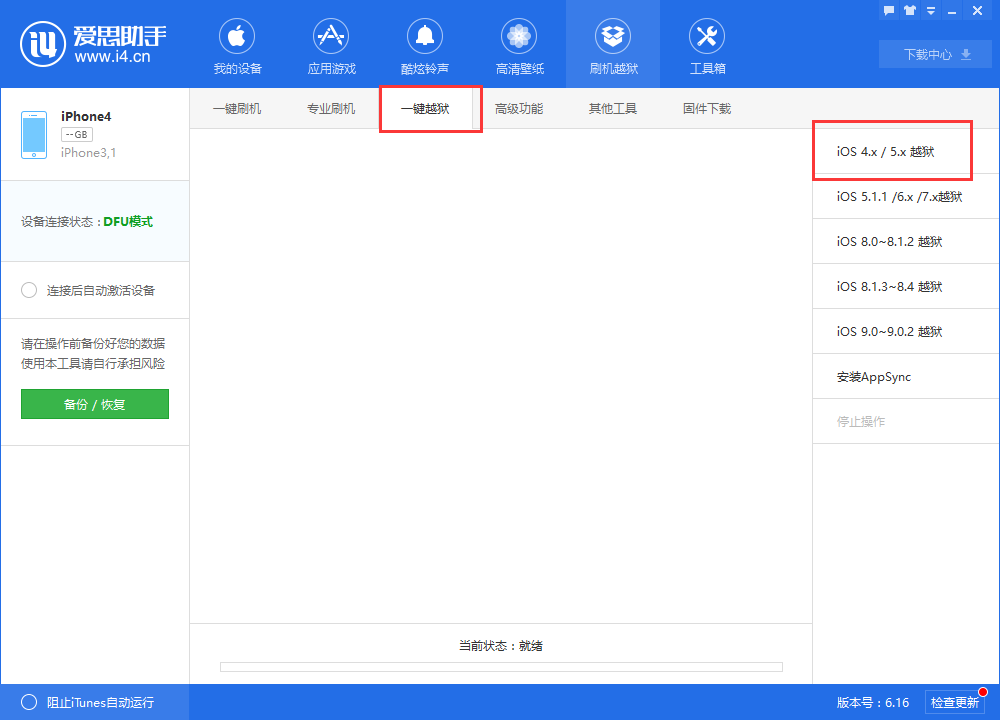Select iOS 5.1.1 /6.x /7.x越狱 option

[906, 196]
